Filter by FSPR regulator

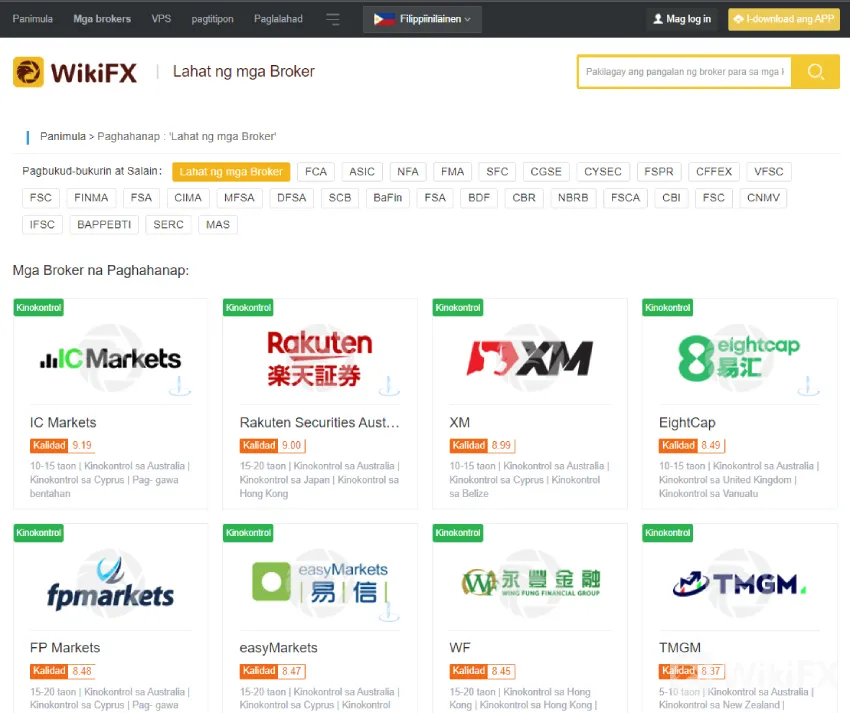pos(659,172)
